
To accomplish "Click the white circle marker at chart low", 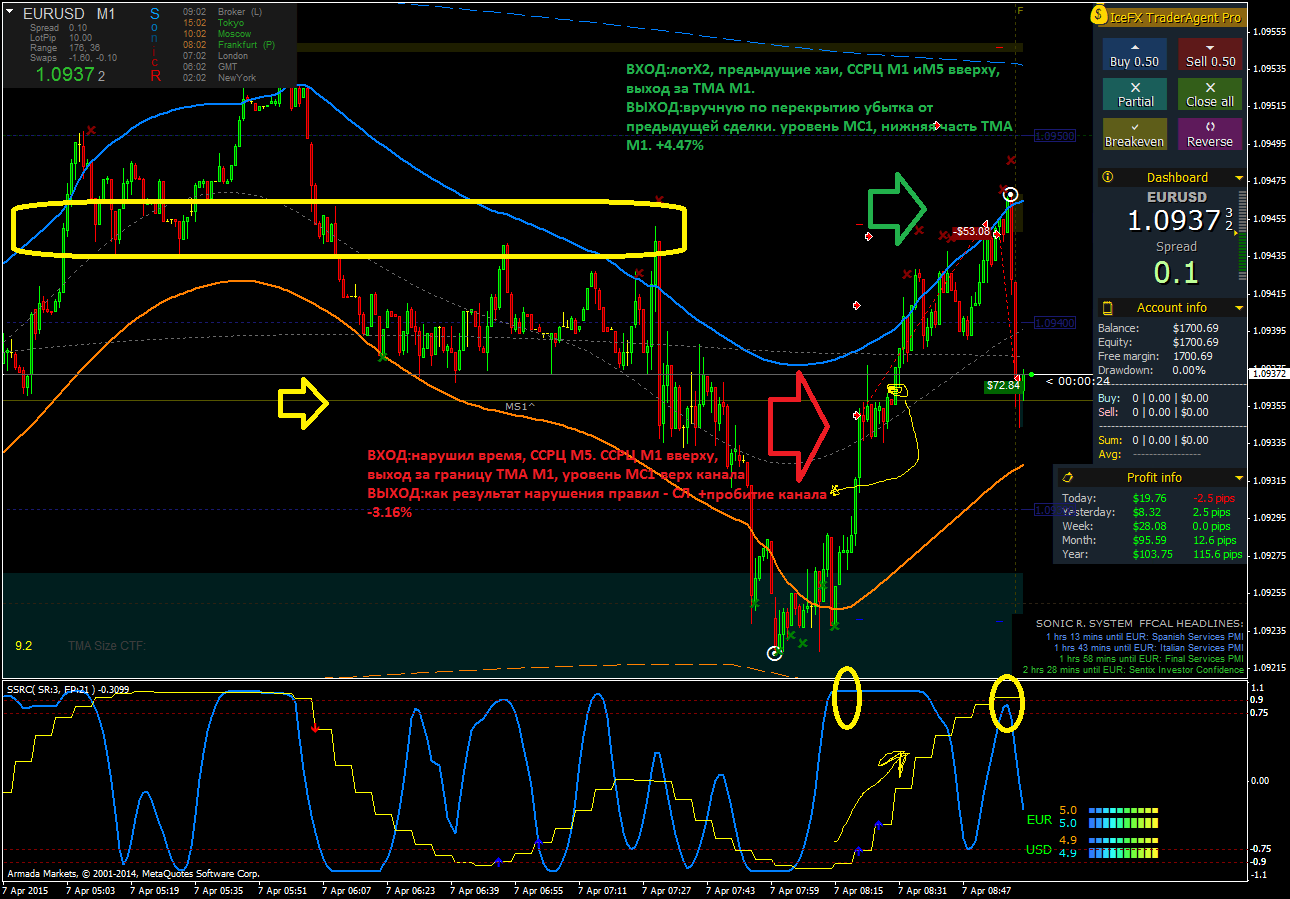I will 774,653.
